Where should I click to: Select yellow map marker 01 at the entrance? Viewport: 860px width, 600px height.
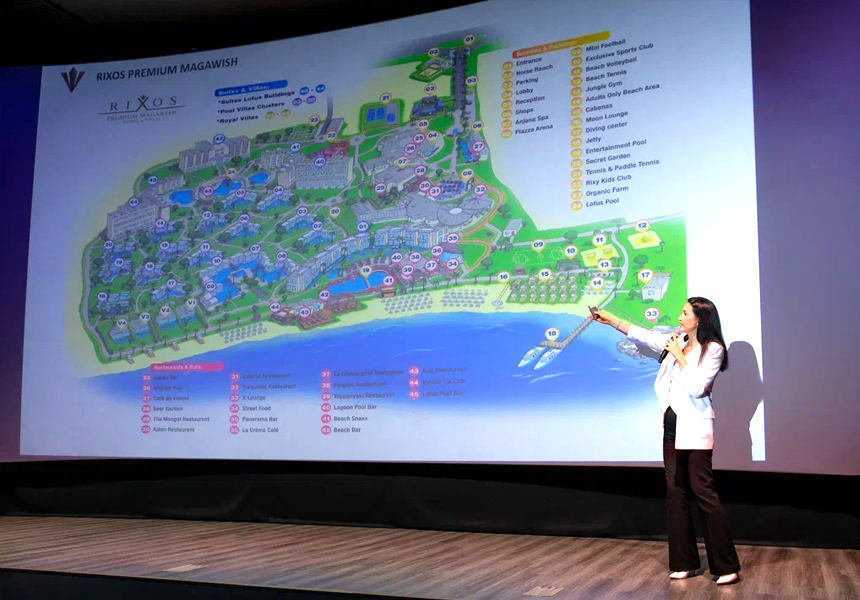pos(469,39)
